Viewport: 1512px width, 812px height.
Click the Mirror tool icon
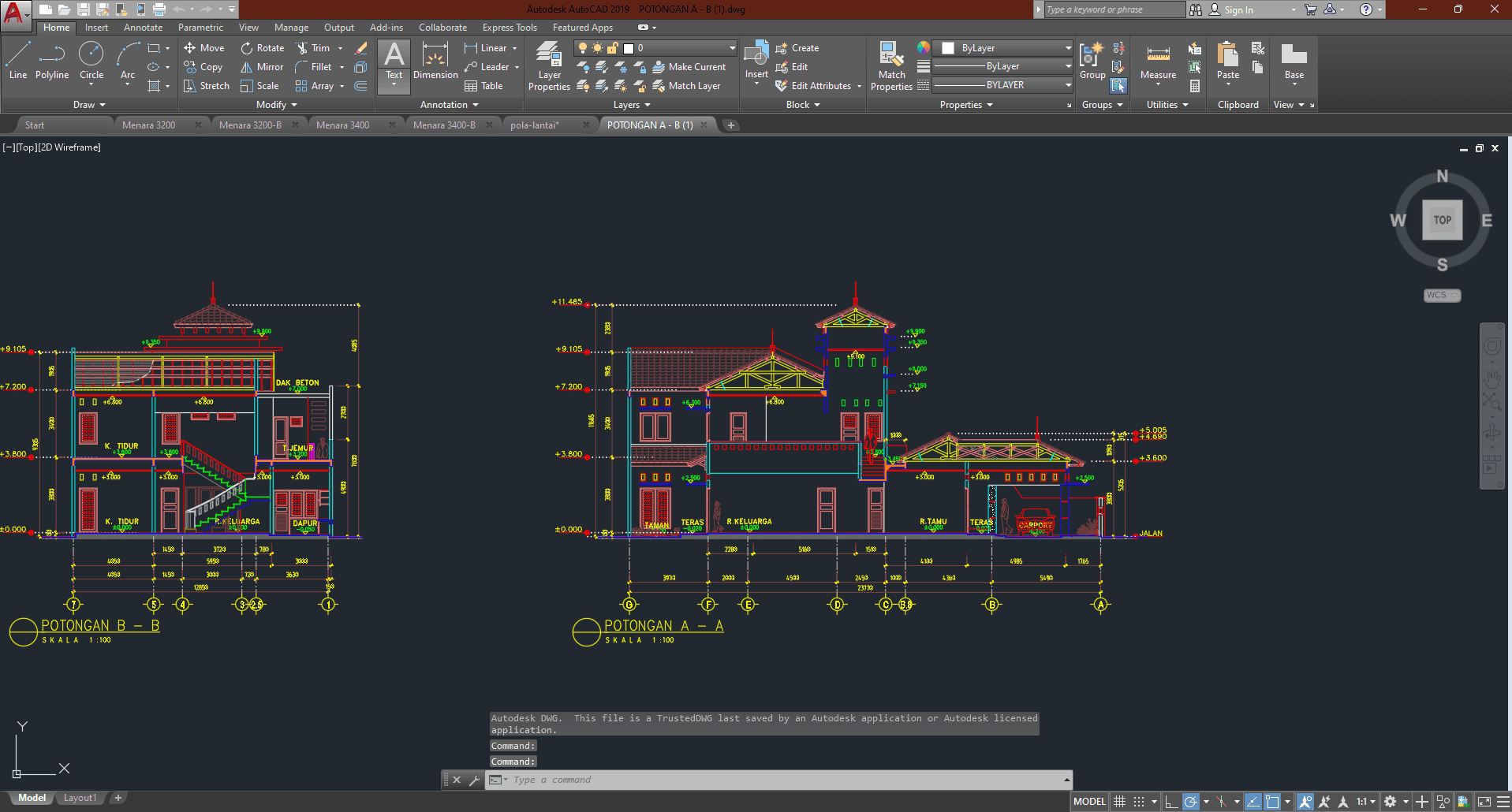(x=247, y=67)
